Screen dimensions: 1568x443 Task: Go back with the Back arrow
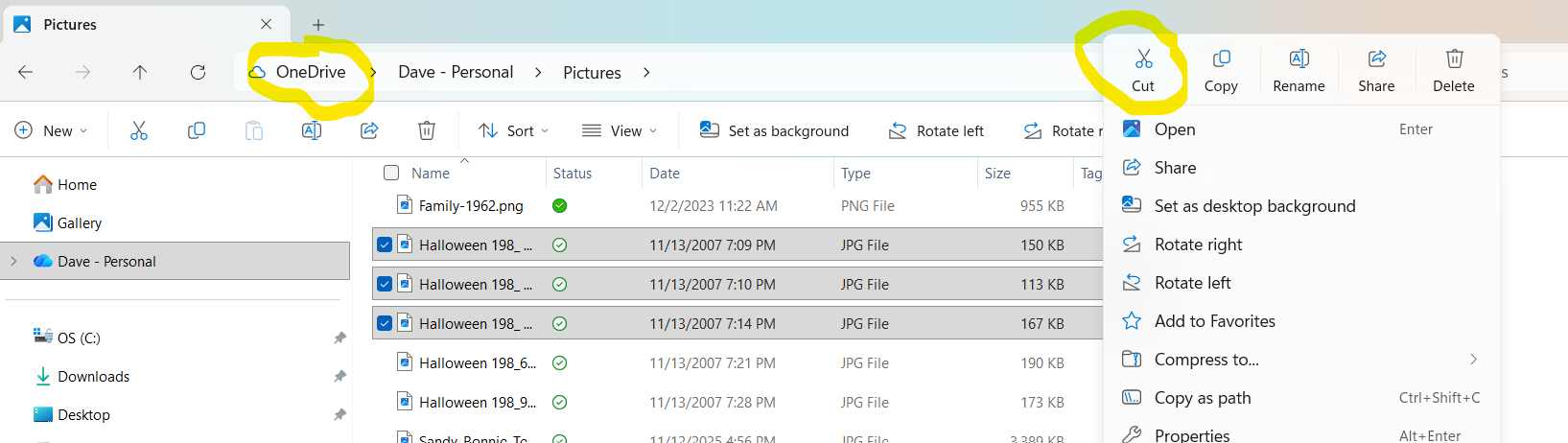[26, 72]
